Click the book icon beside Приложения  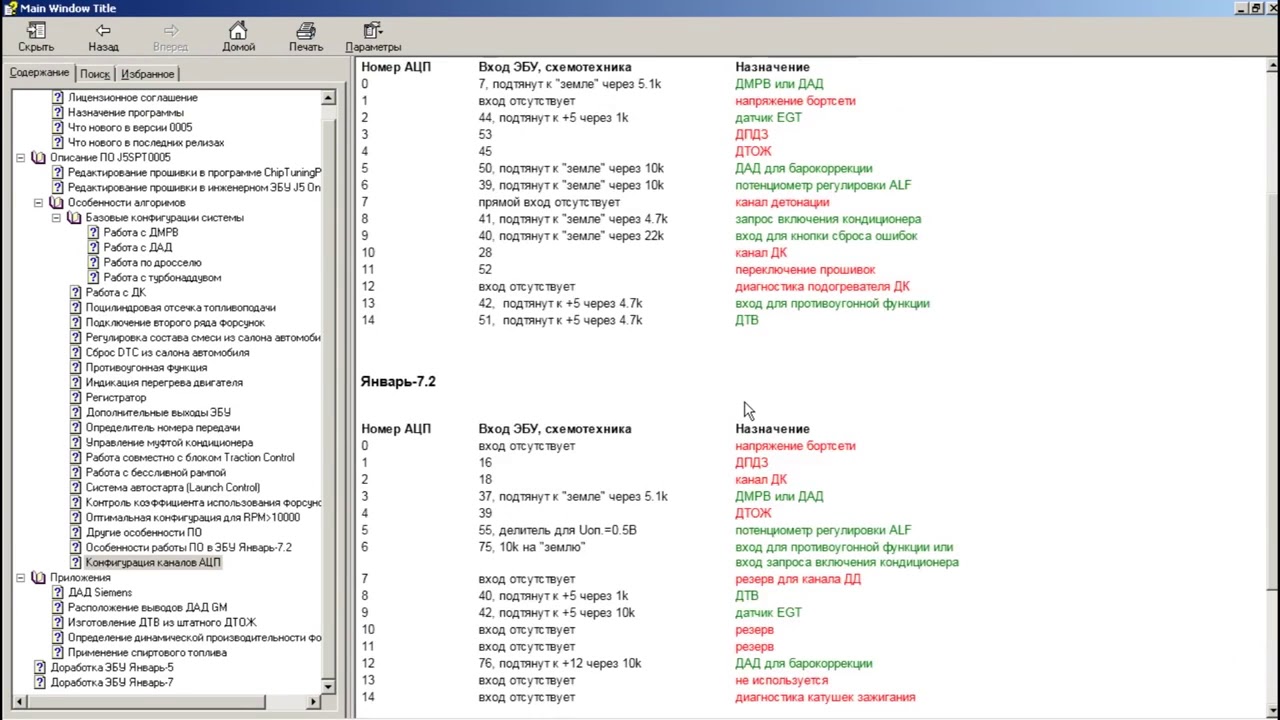coord(39,578)
